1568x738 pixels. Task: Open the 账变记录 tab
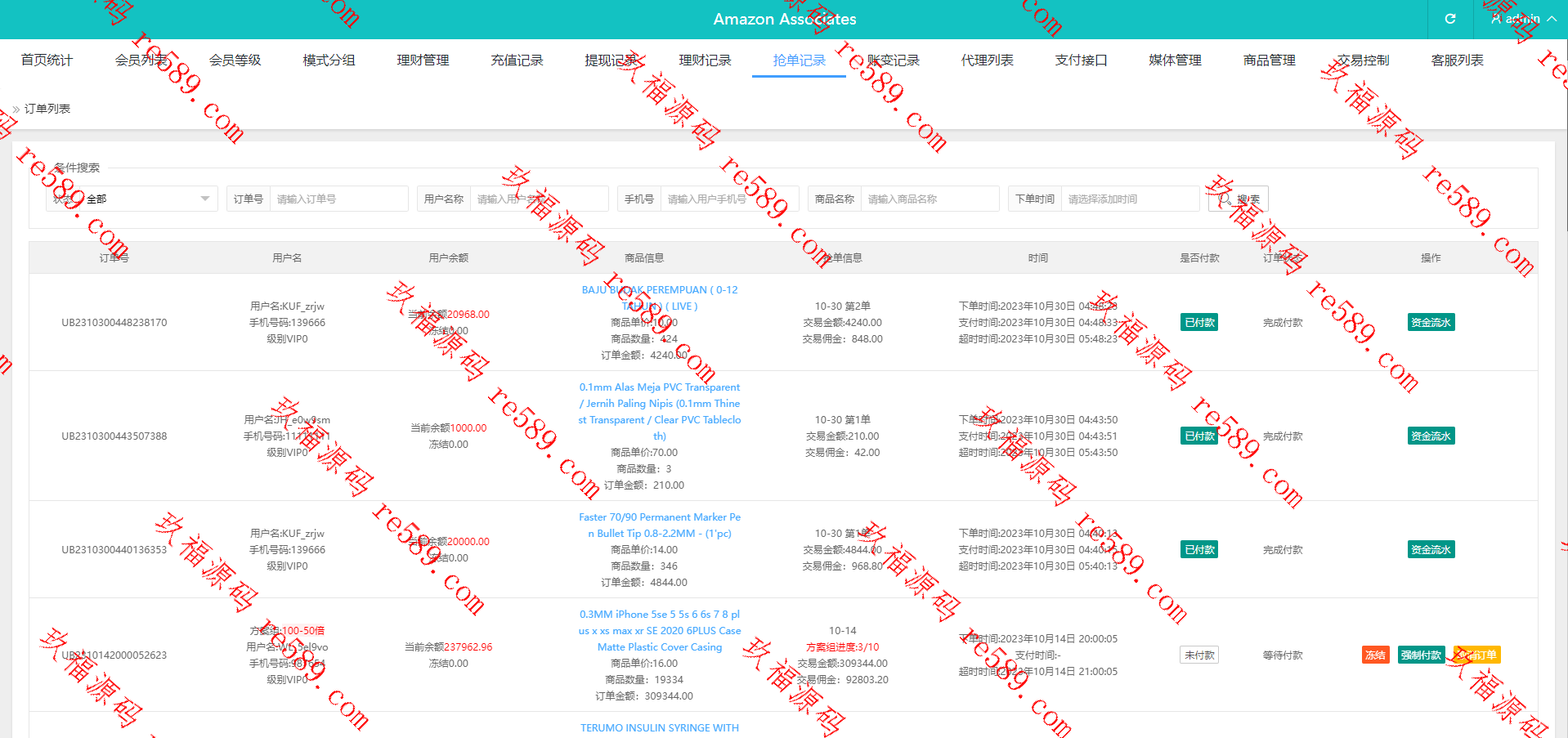[893, 60]
